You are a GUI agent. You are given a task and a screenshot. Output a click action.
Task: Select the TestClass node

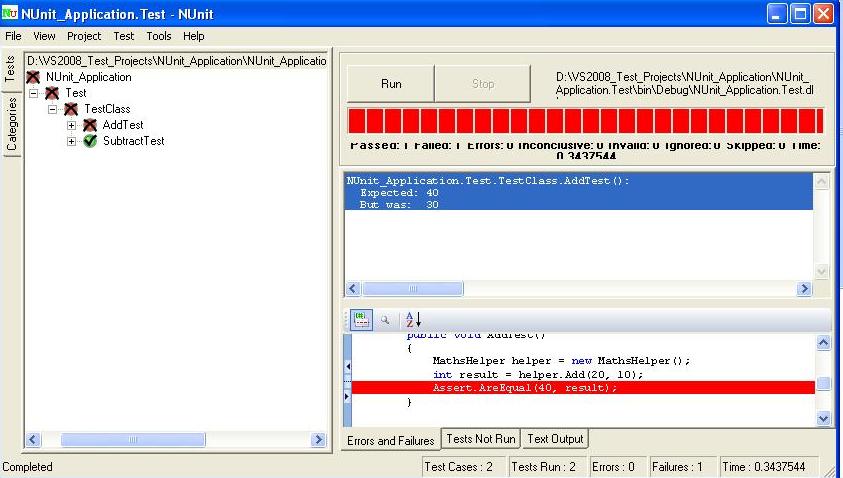(x=107, y=109)
